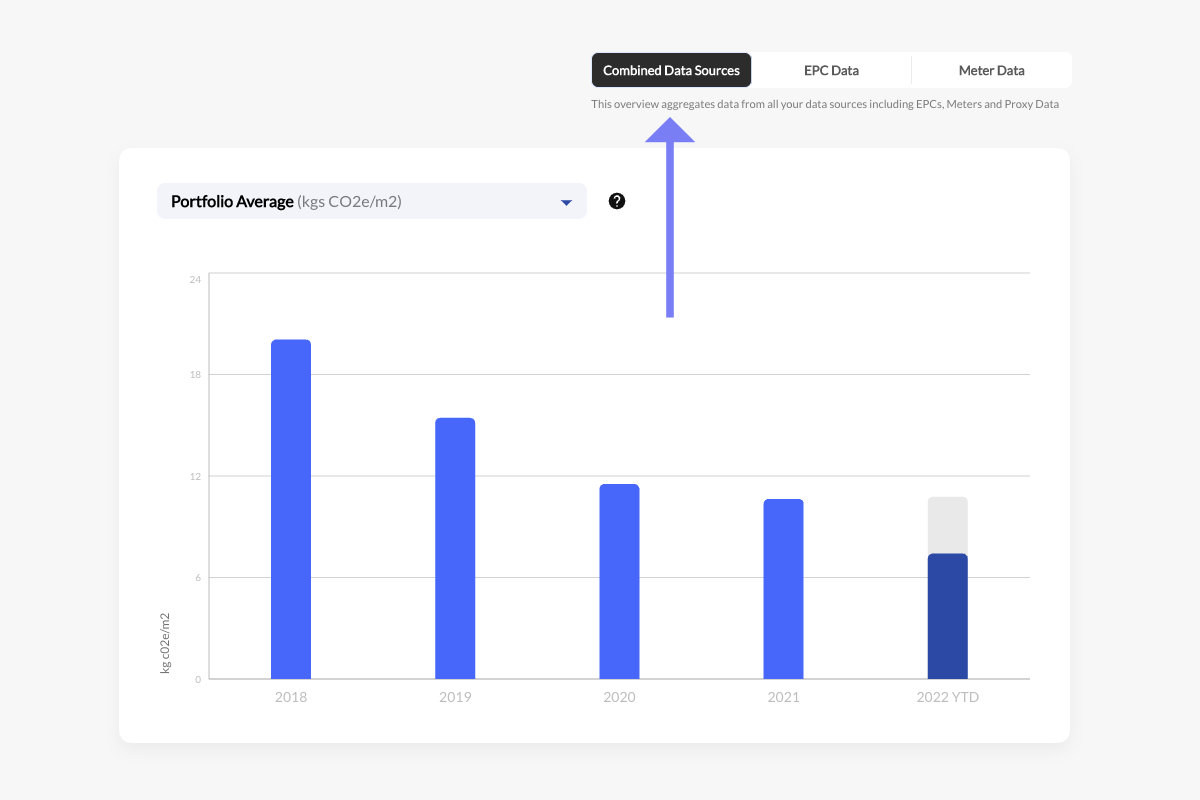Click the '12' y-axis value

[195, 476]
